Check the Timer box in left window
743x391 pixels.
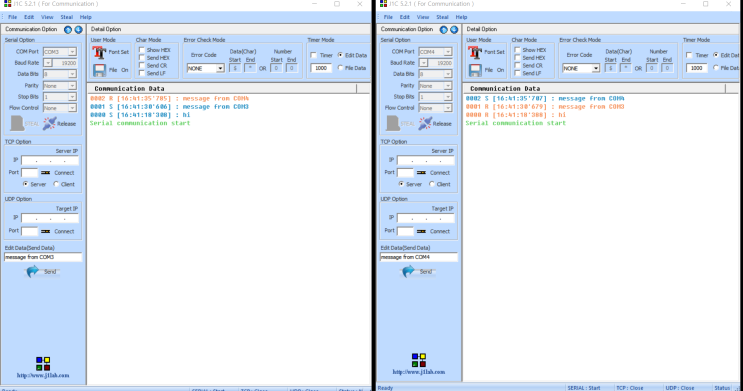coord(314,55)
